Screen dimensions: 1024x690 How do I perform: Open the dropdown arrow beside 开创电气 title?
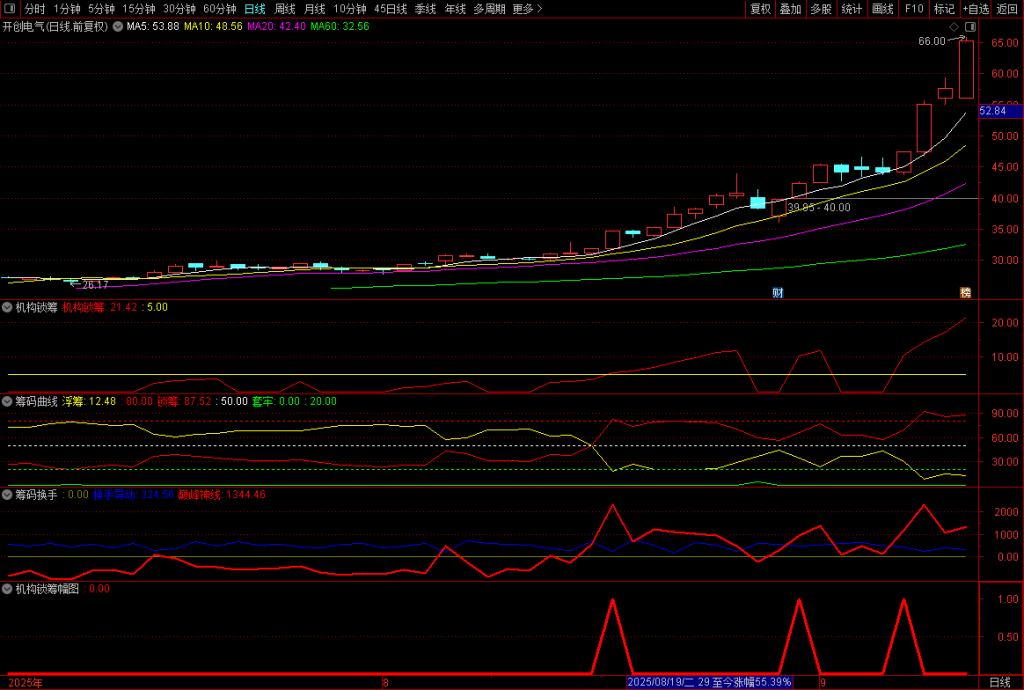tap(116, 27)
